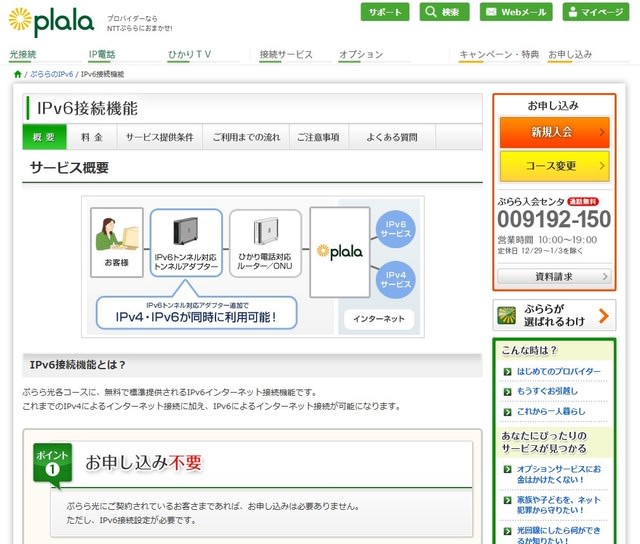Image resolution: width=640 pixels, height=544 pixels.
Task: Open the ひかりTV menu
Action: click(x=189, y=54)
